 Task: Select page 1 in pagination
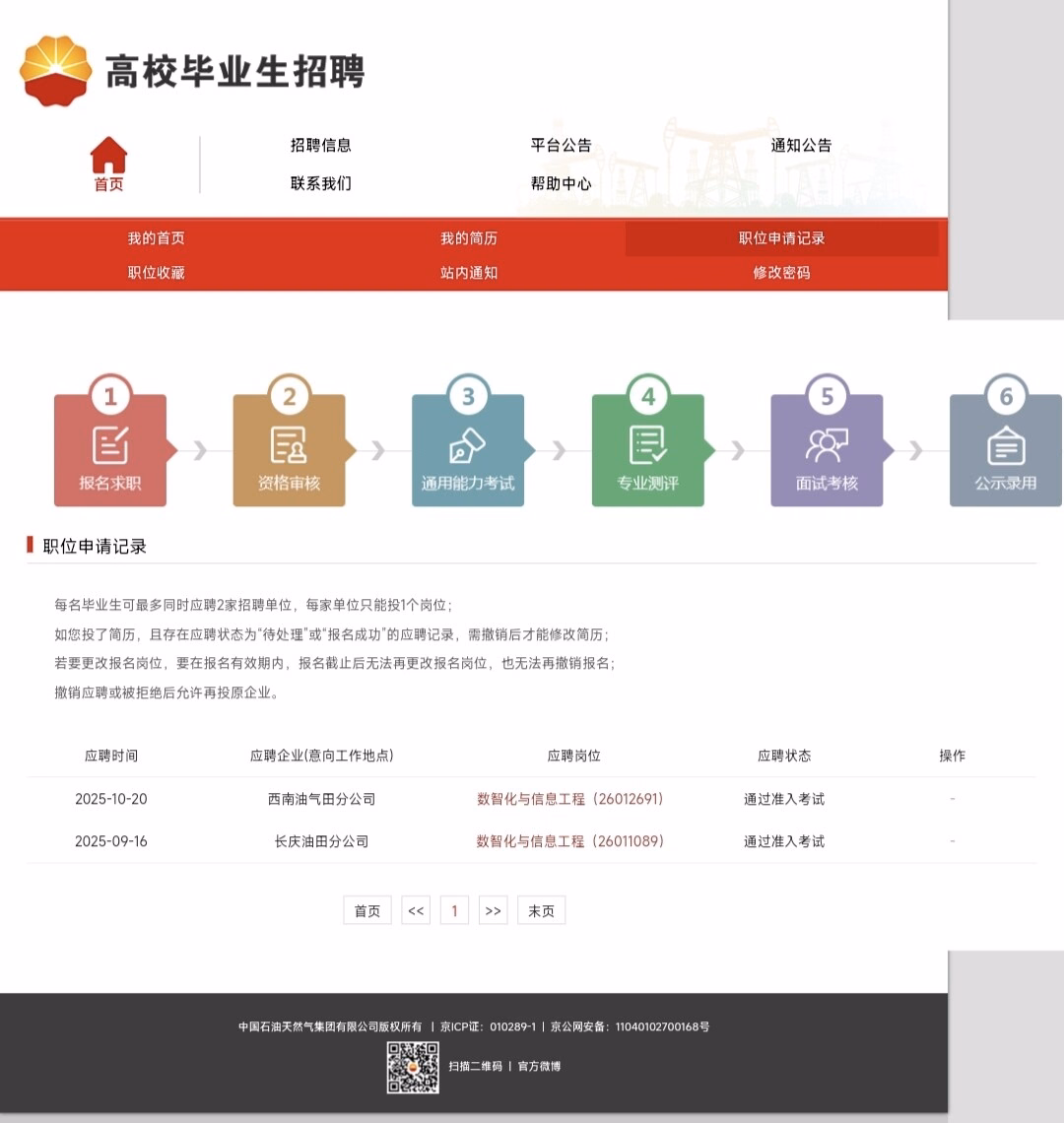click(454, 910)
